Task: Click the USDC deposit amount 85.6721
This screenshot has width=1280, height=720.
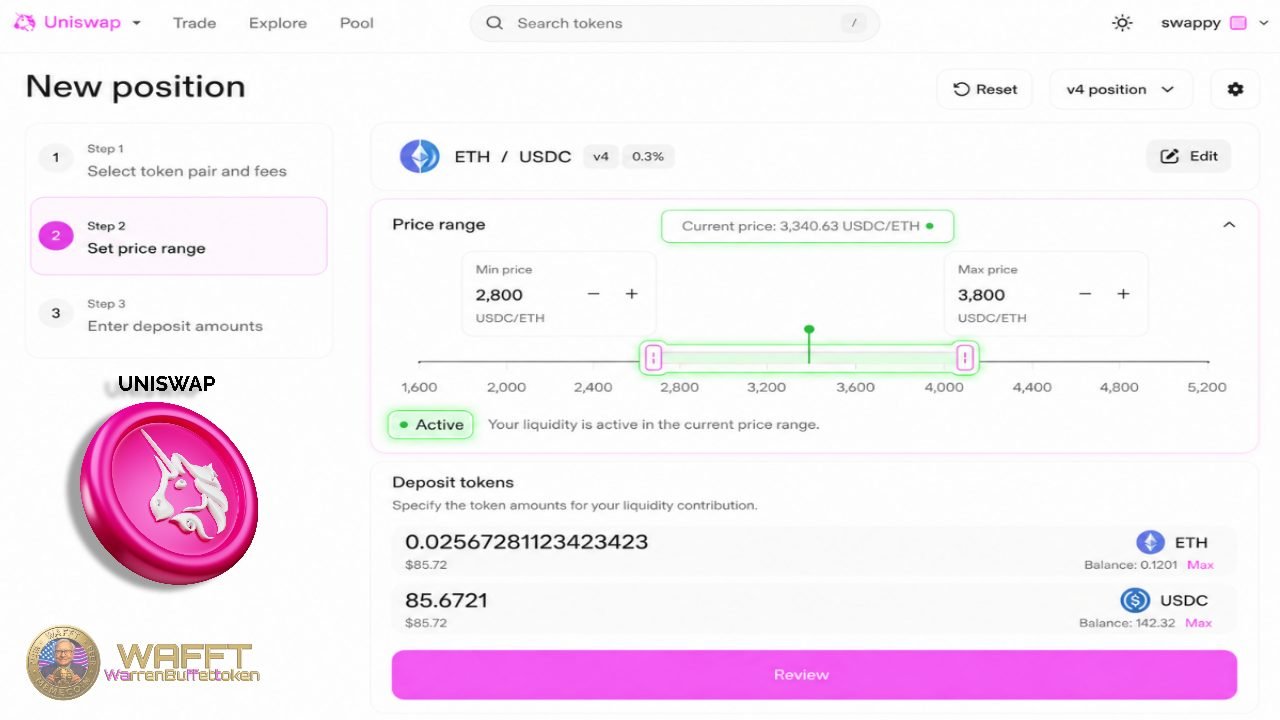Action: coord(446,600)
